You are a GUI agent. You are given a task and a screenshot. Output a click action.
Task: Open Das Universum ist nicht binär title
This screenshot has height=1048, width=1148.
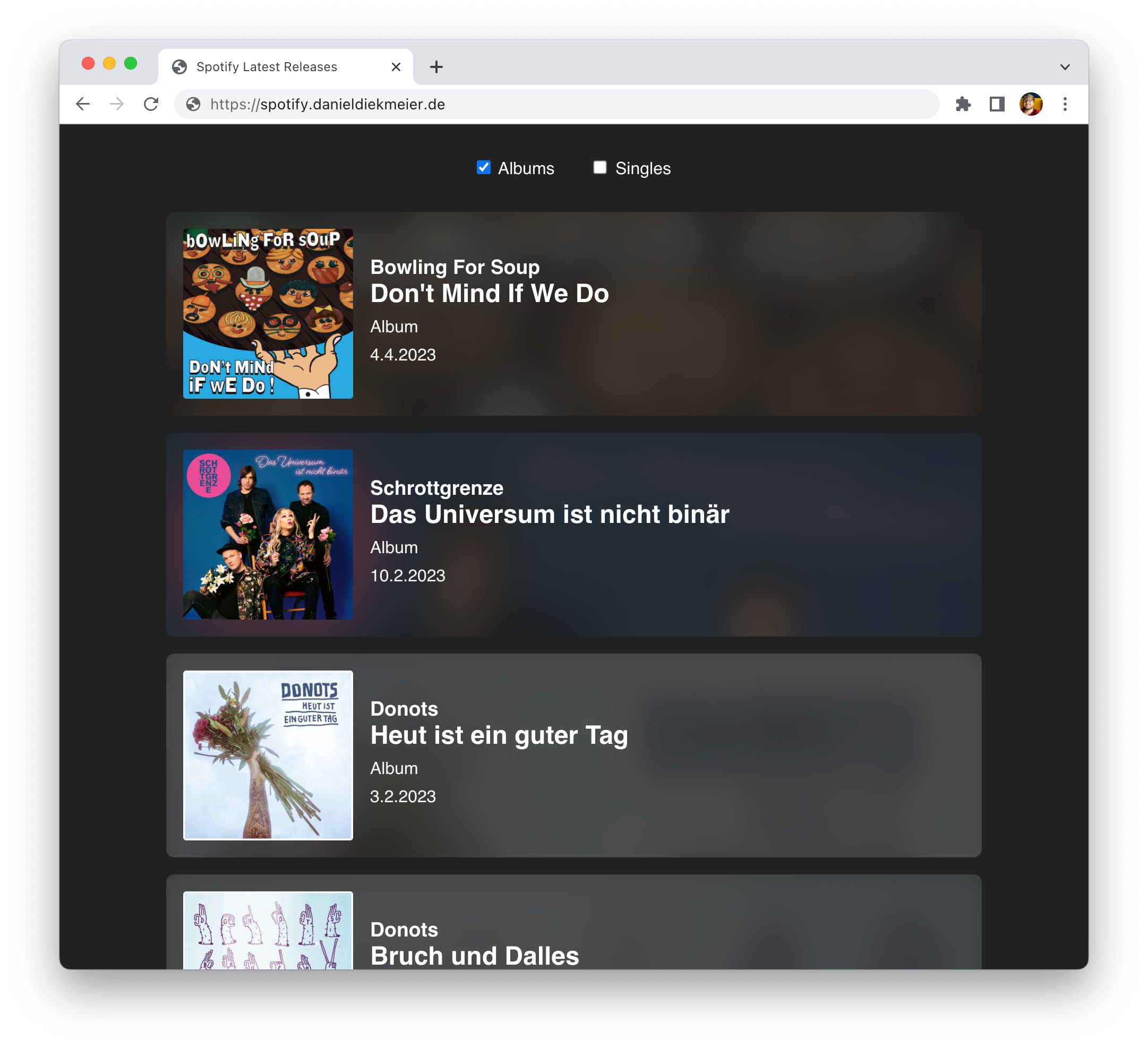click(550, 514)
